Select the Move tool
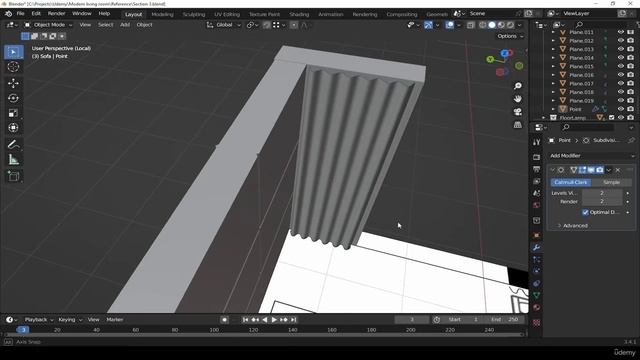The image size is (640, 360). click(x=13, y=83)
